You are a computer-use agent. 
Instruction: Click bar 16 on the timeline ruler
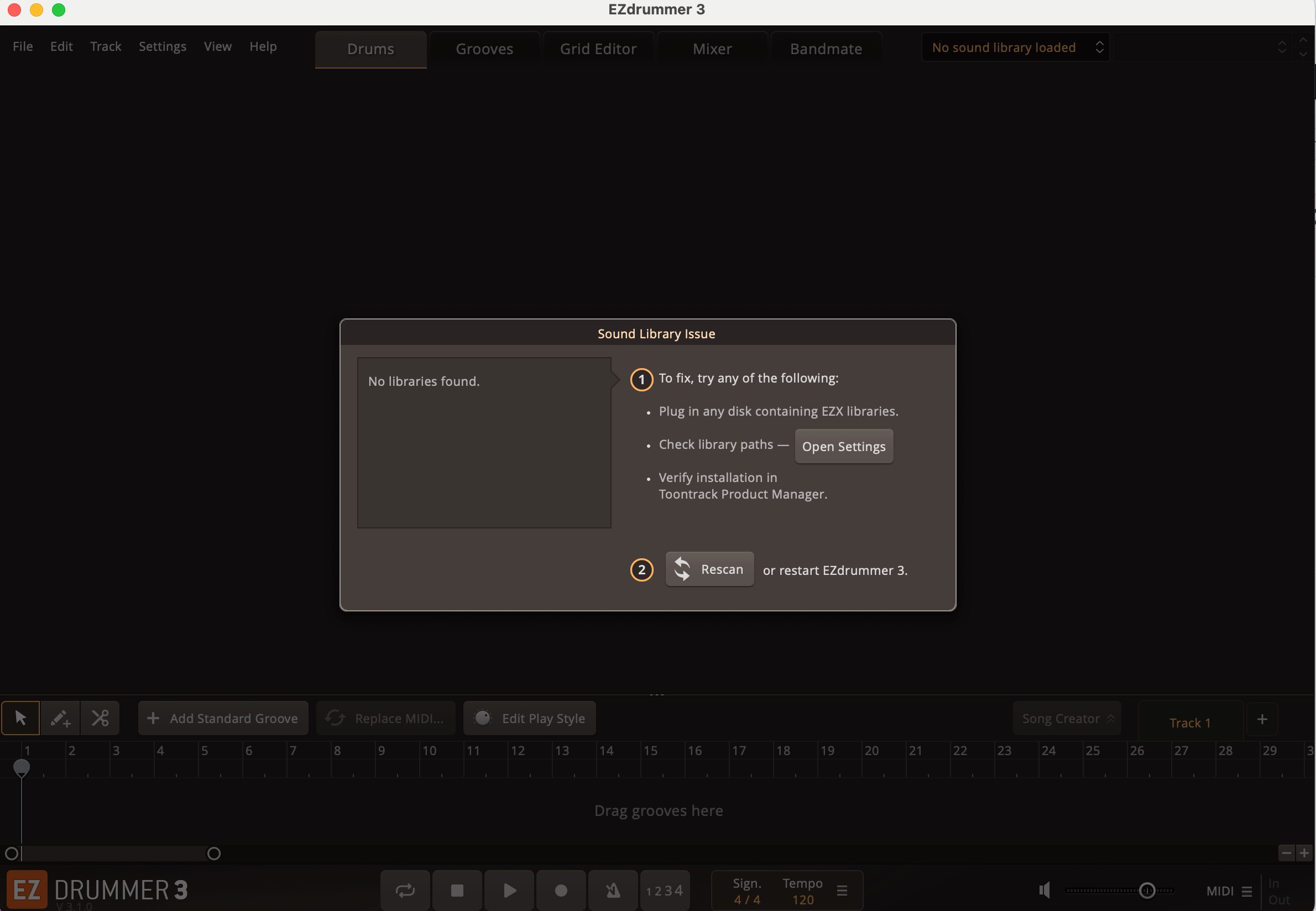point(695,750)
